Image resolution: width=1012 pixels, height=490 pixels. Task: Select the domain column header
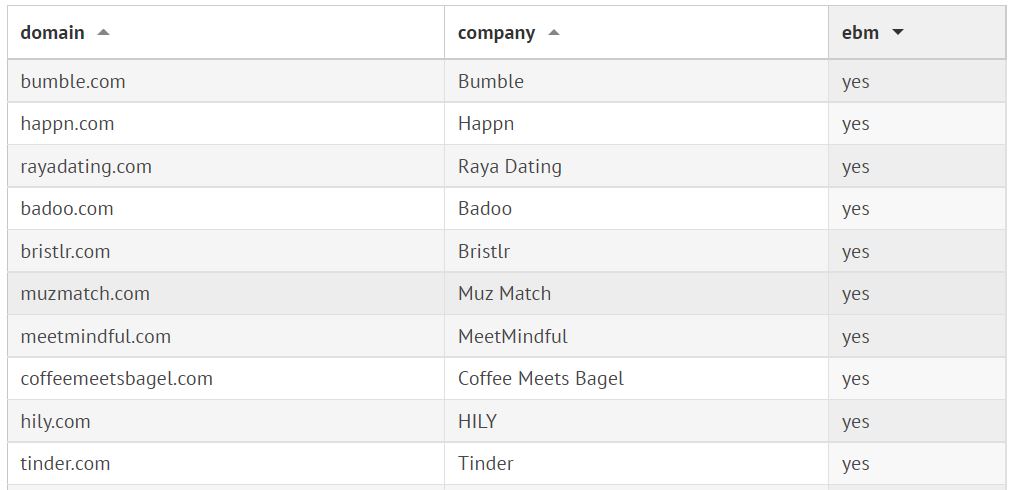coord(53,32)
